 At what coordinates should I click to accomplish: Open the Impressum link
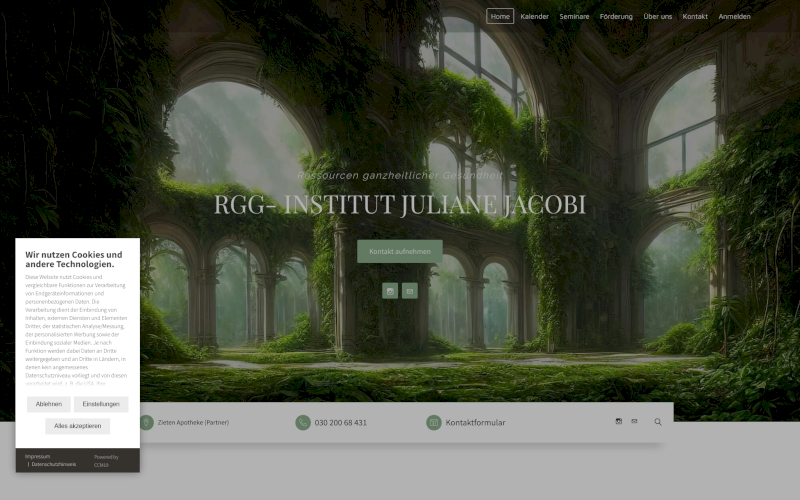pyautogui.click(x=38, y=456)
